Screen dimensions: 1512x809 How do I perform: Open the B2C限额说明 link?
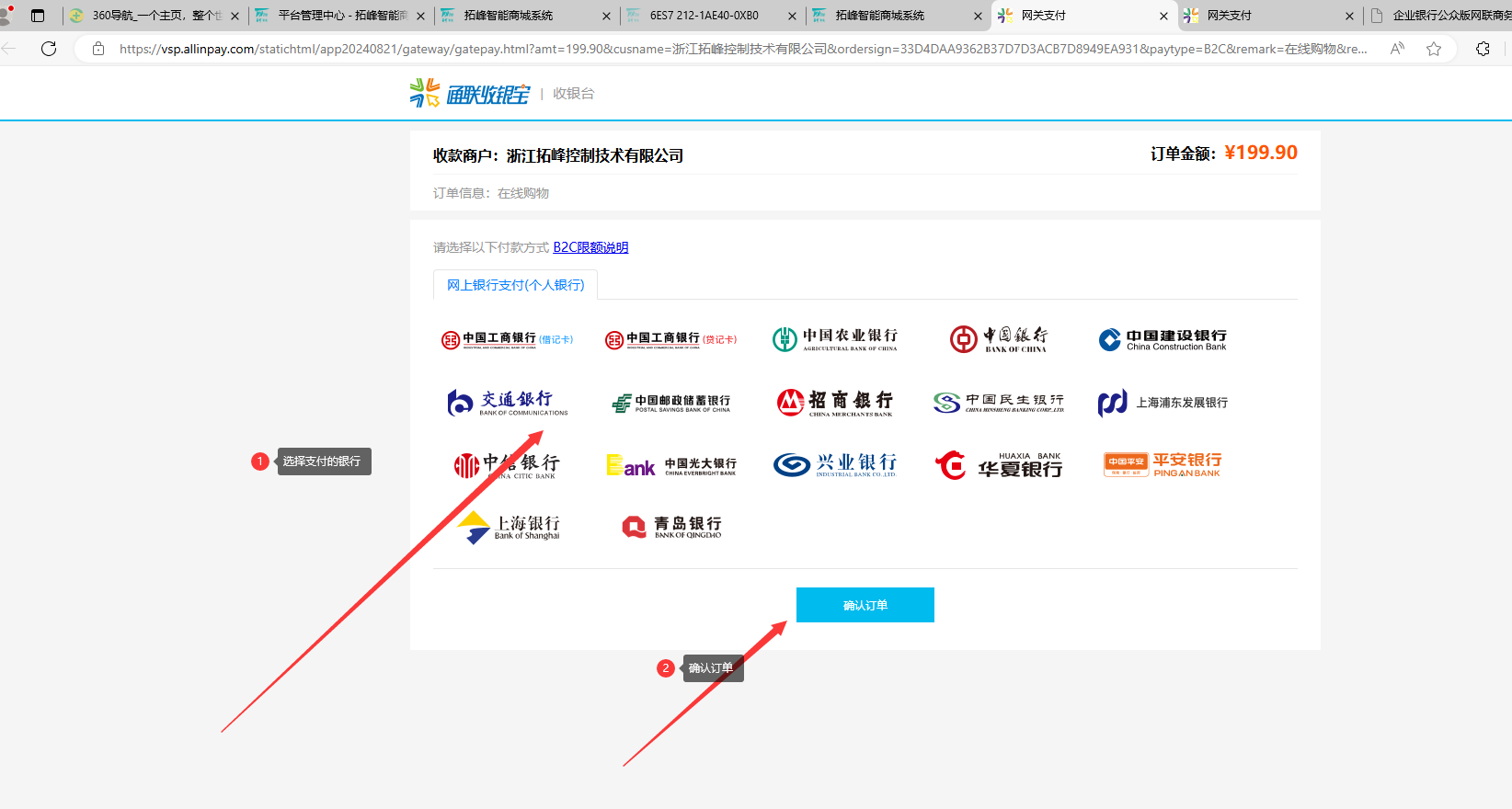coord(590,247)
